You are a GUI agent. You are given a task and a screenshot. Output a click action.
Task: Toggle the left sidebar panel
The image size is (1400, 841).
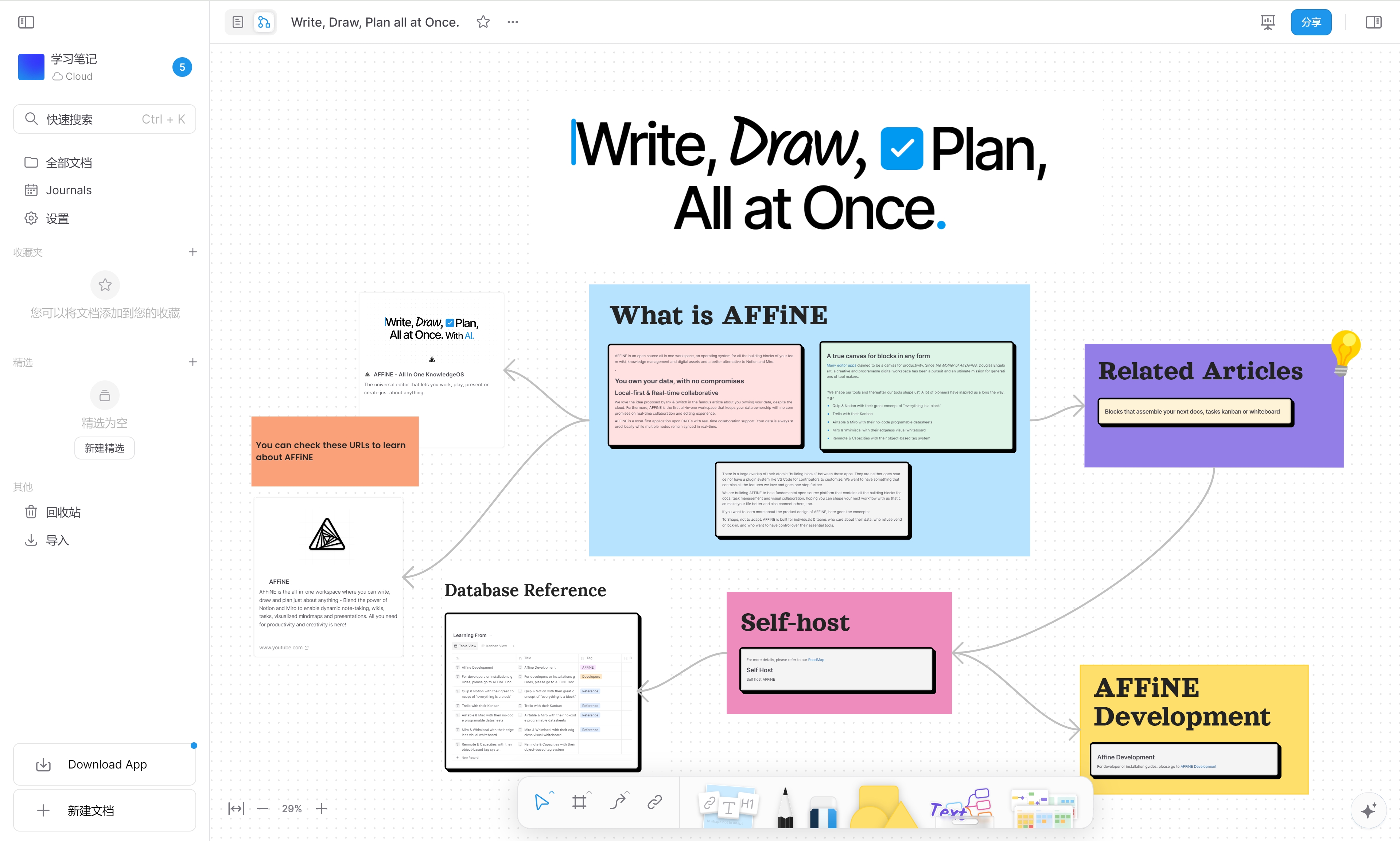[26, 22]
